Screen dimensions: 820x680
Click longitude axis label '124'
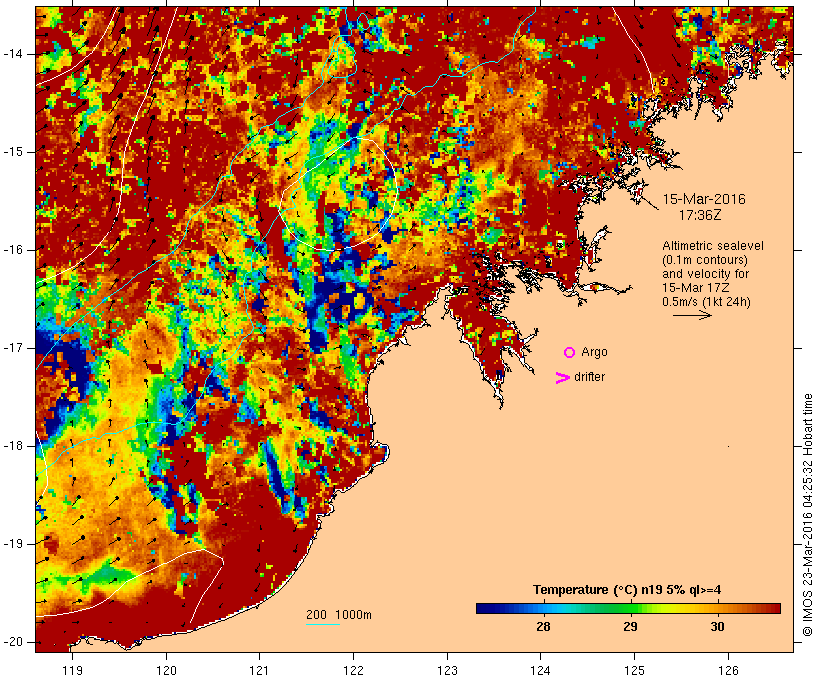pyautogui.click(x=541, y=670)
